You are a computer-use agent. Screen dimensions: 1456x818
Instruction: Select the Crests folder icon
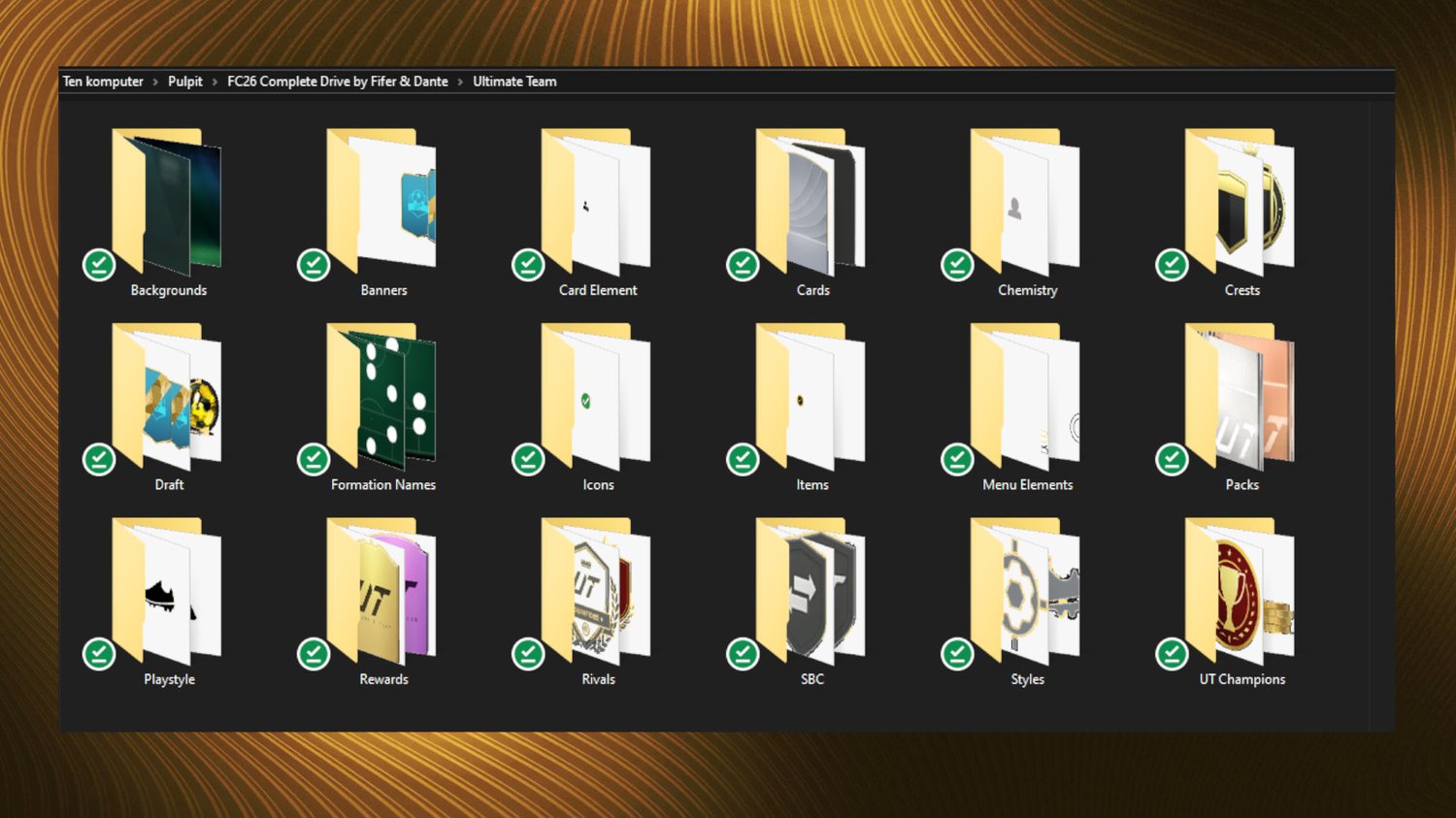[1240, 203]
